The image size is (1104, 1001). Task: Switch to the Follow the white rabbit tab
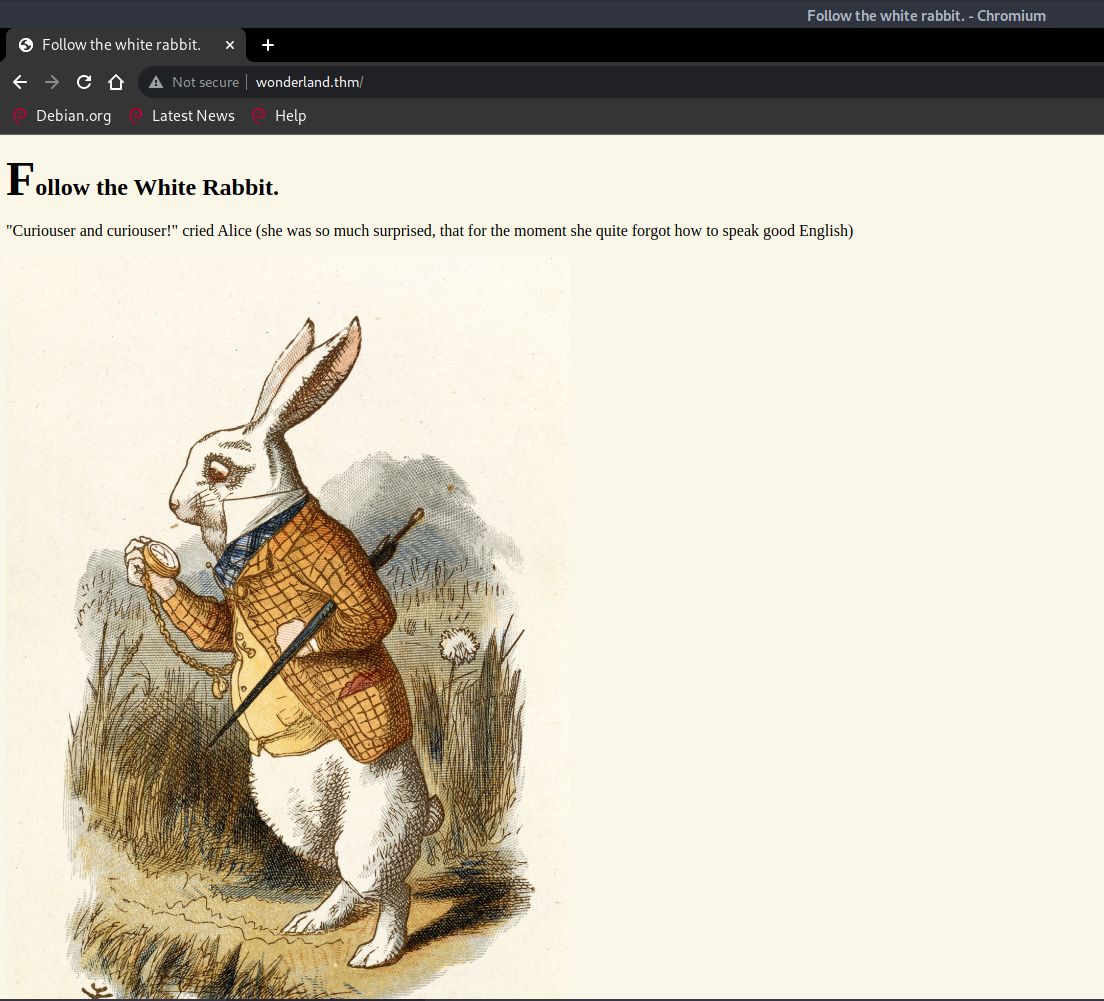120,45
